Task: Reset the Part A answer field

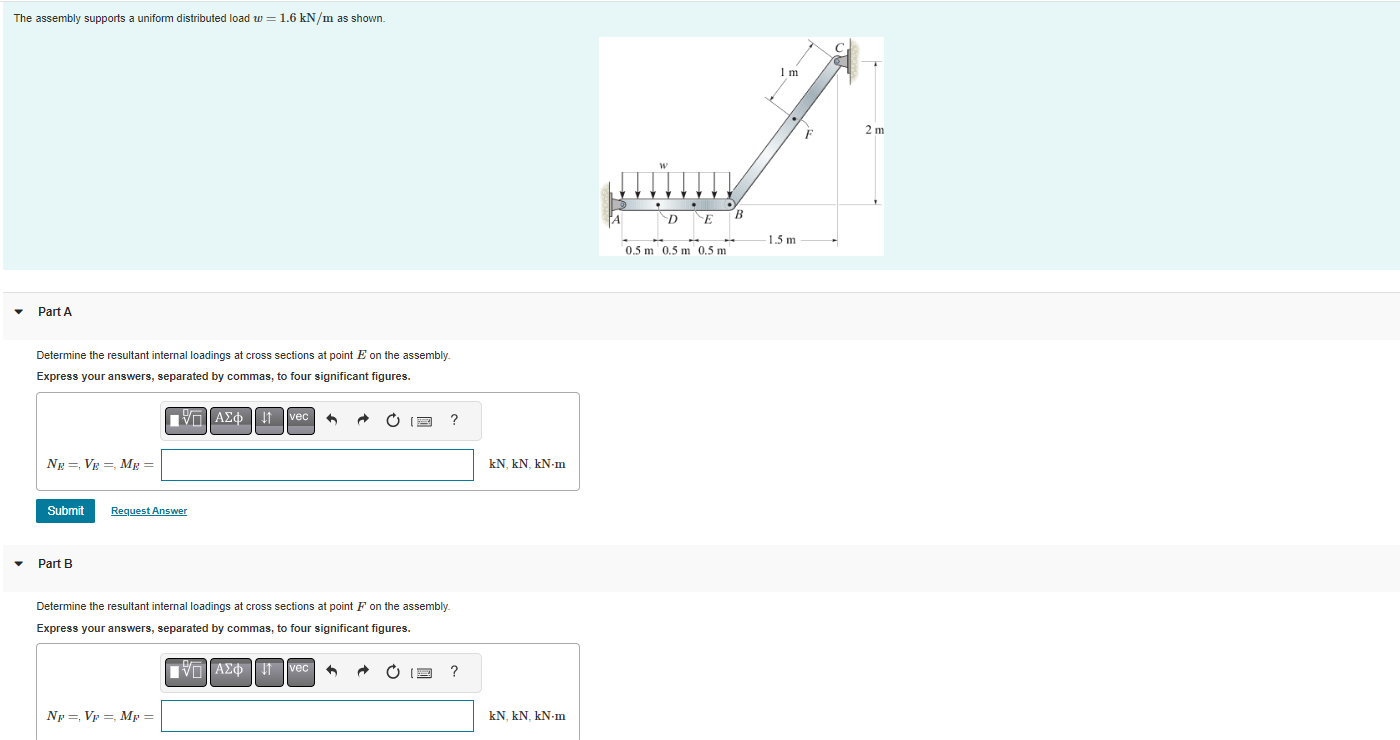Action: click(x=392, y=420)
